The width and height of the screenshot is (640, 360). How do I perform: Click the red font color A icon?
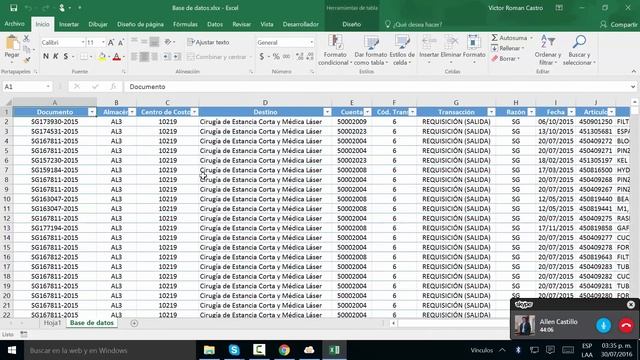click(x=117, y=57)
